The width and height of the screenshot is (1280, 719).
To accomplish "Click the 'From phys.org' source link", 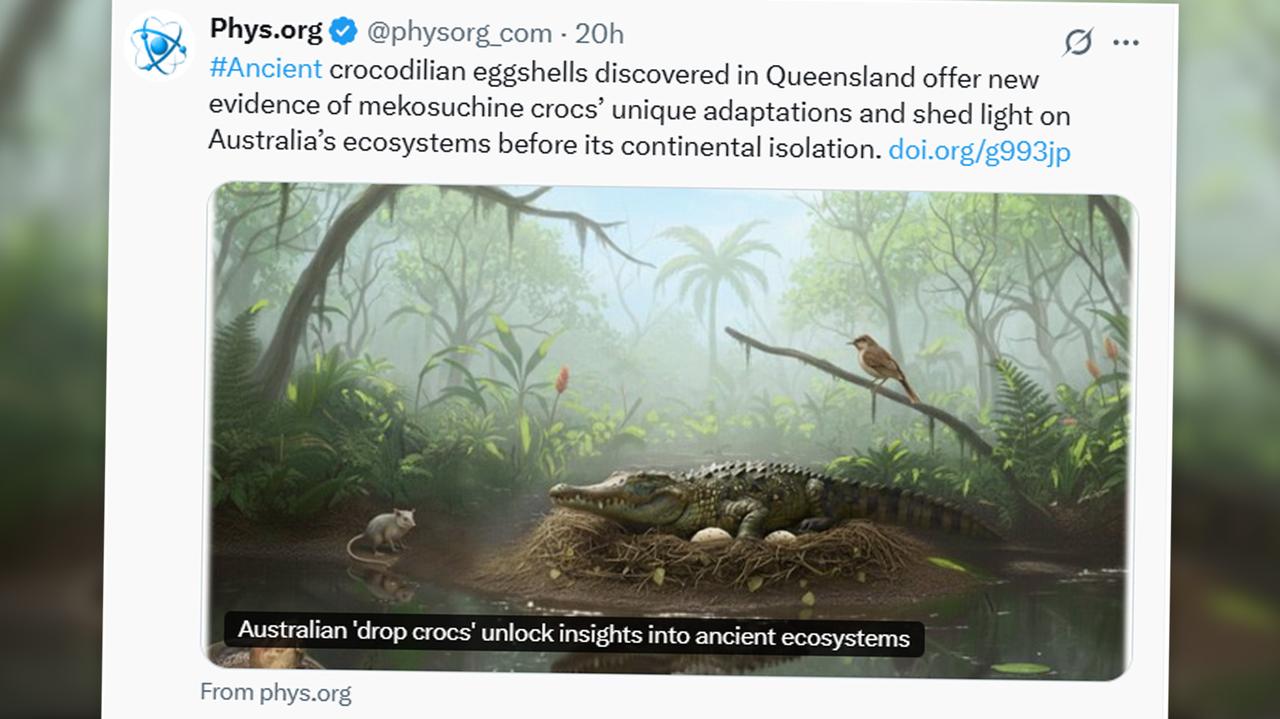I will pos(276,692).
